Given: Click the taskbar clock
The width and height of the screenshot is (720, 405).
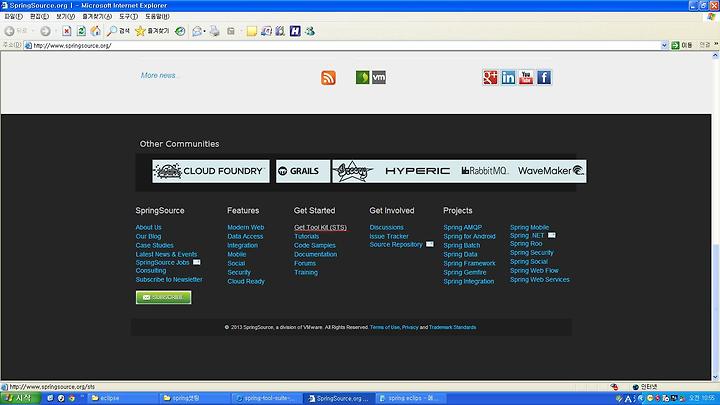Looking at the screenshot, I should tap(701, 398).
